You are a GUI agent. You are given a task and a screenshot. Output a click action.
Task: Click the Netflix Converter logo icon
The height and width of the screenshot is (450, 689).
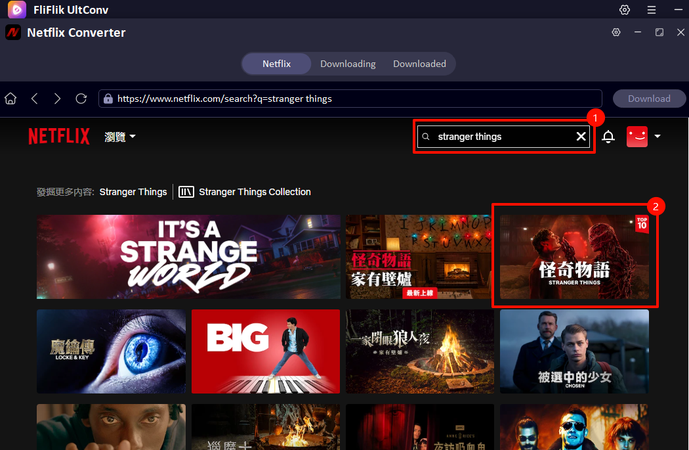13,33
